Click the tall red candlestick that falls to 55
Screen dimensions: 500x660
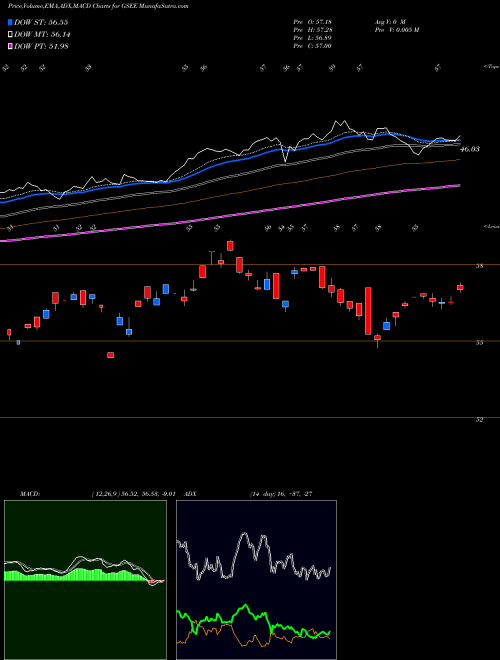(368, 311)
